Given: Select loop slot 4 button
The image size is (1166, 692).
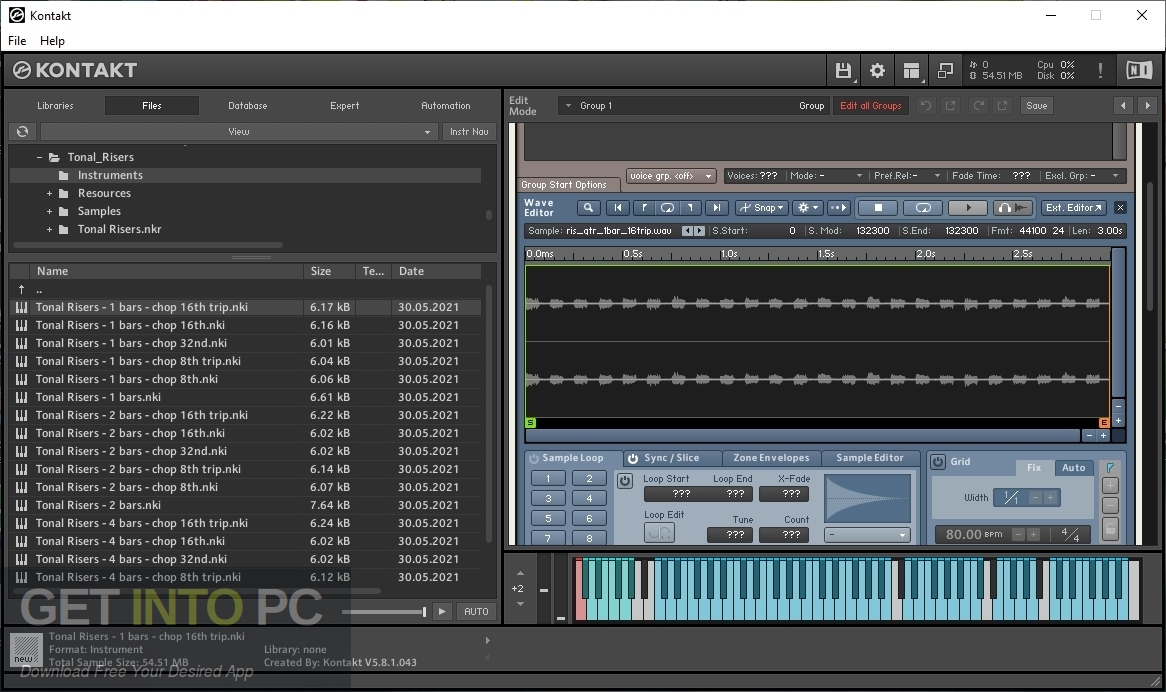Looking at the screenshot, I should click(589, 499).
